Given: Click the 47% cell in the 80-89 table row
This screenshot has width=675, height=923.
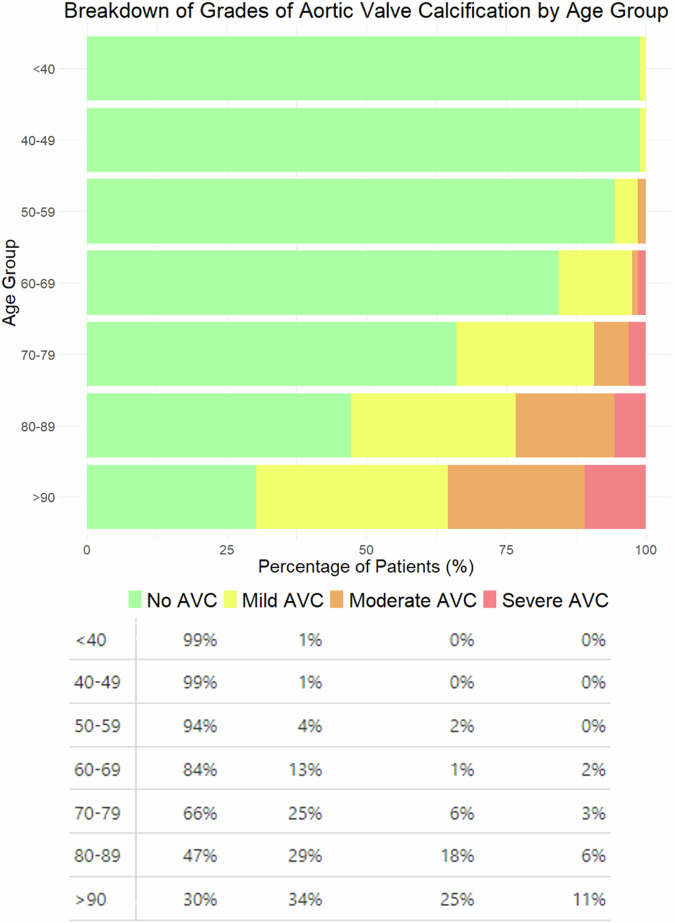Looking at the screenshot, I should pos(200,857).
